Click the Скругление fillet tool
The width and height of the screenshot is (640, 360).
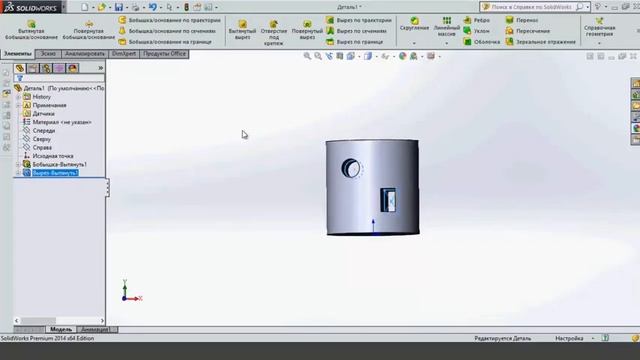[x=414, y=24]
